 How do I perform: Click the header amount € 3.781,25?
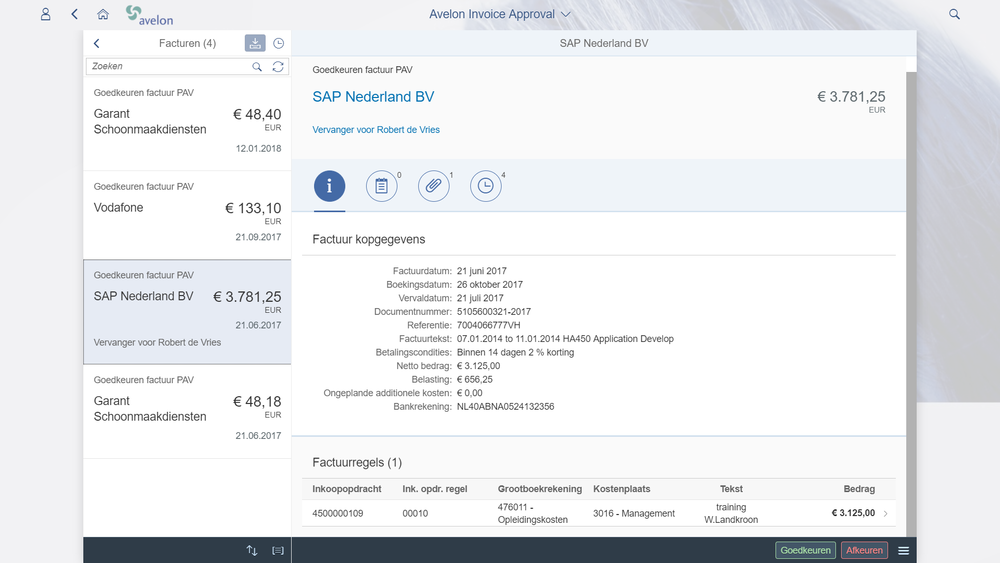[851, 96]
